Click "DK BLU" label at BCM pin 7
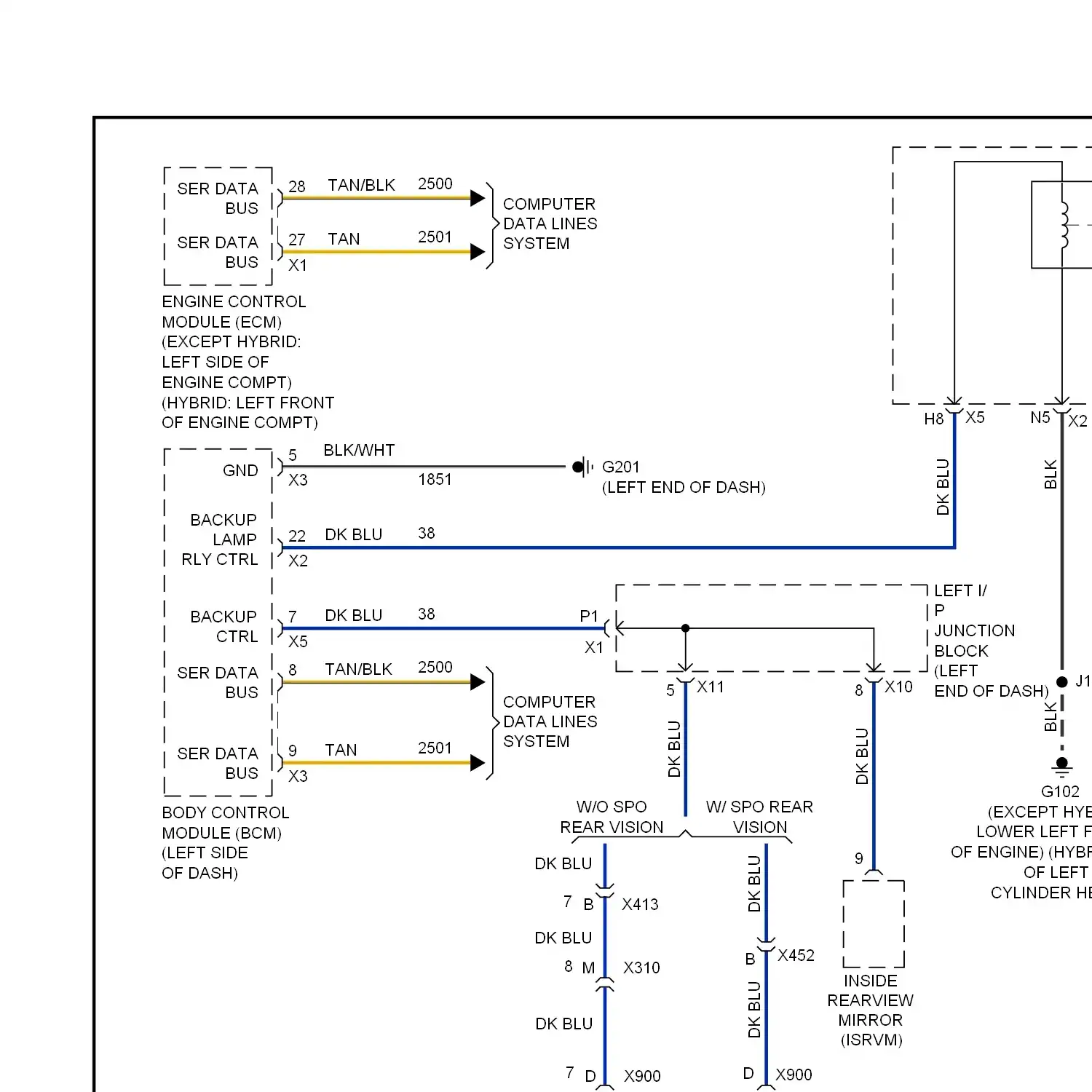Screen dimensions: 1092x1092 (x=354, y=615)
